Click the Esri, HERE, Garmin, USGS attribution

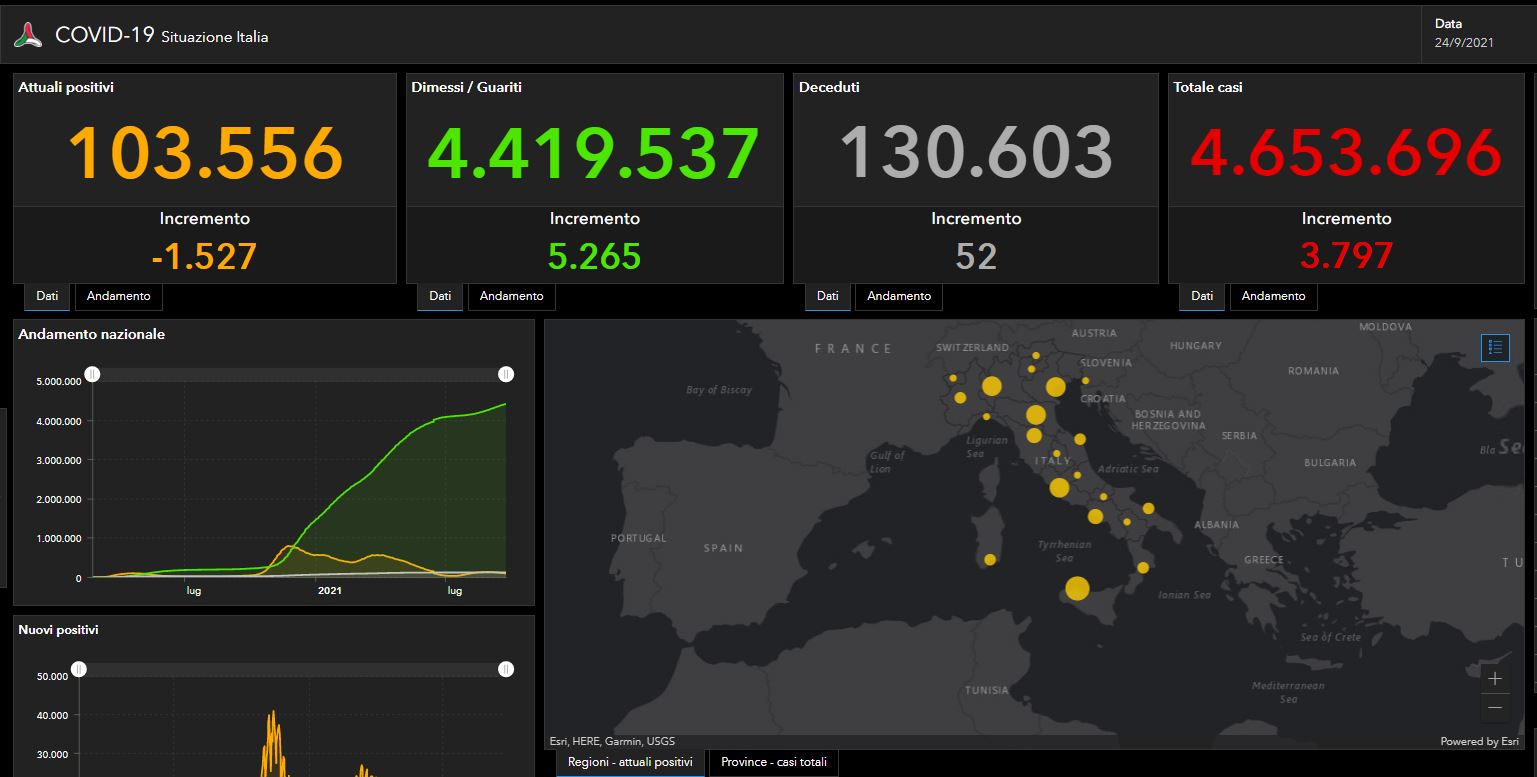pyautogui.click(x=612, y=742)
